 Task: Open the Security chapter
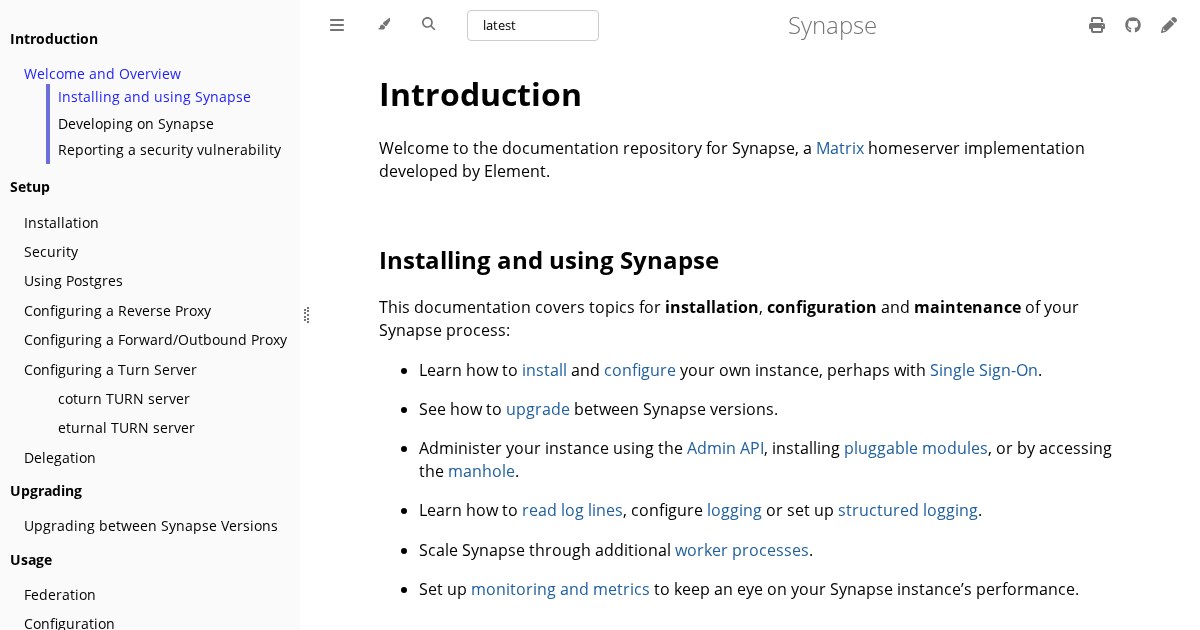(x=51, y=252)
